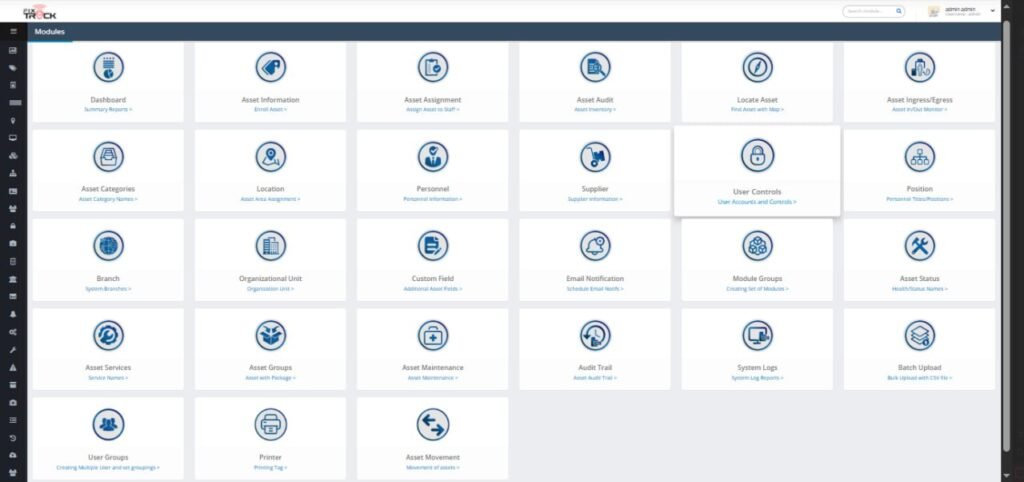Follow the Enroll Asset link

[270, 109]
